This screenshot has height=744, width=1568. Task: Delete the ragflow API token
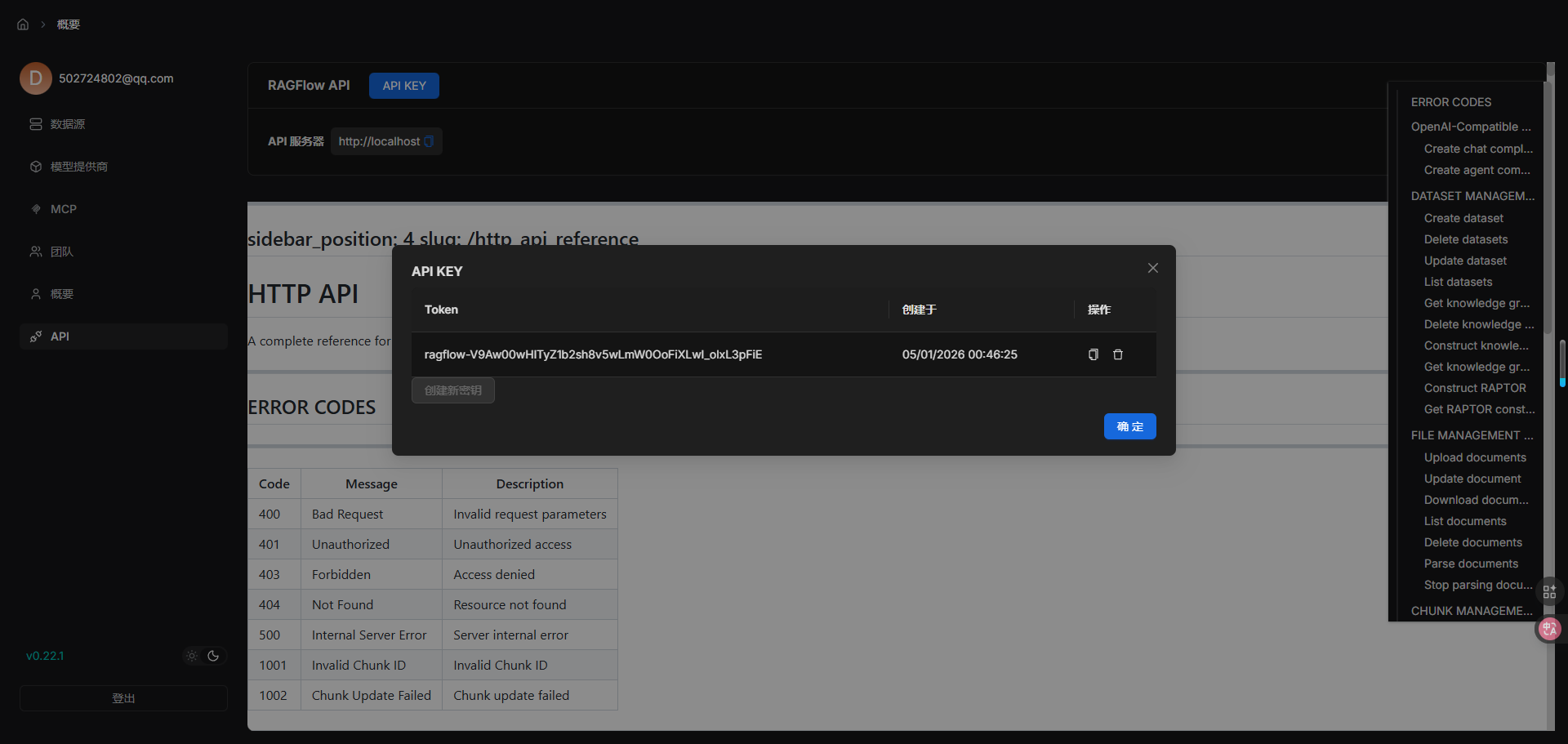click(1118, 354)
